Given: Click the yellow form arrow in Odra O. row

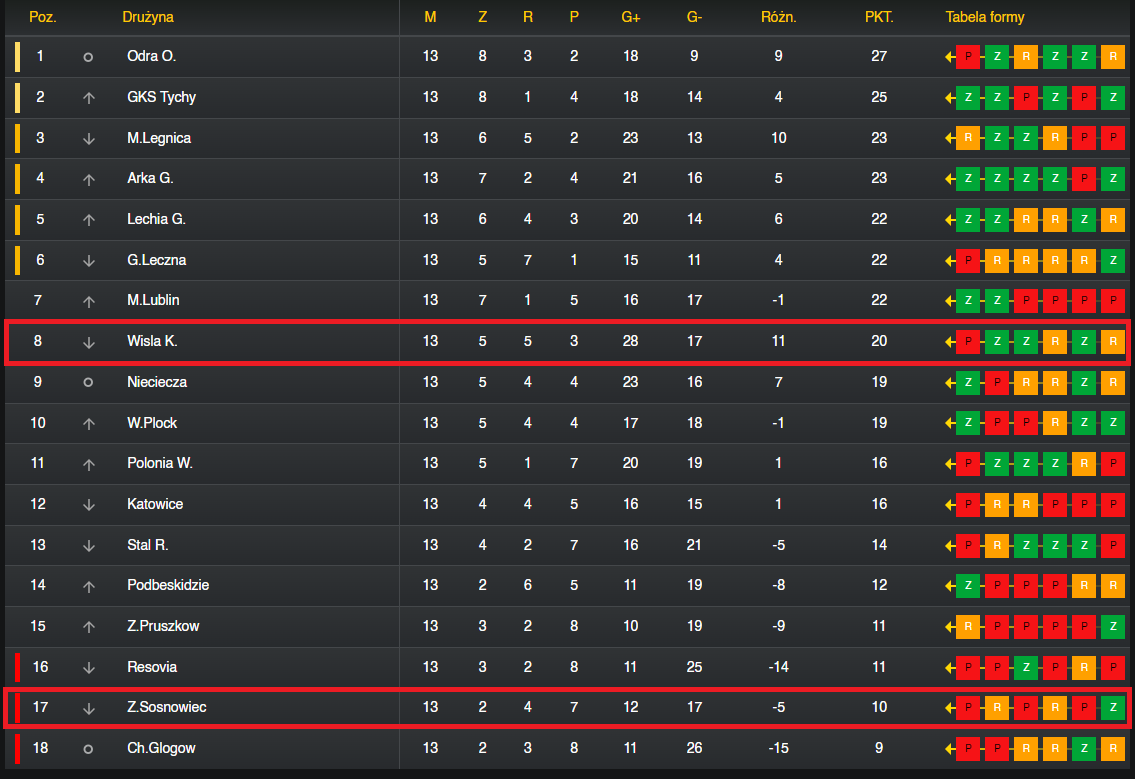Looking at the screenshot, I should (x=950, y=56).
